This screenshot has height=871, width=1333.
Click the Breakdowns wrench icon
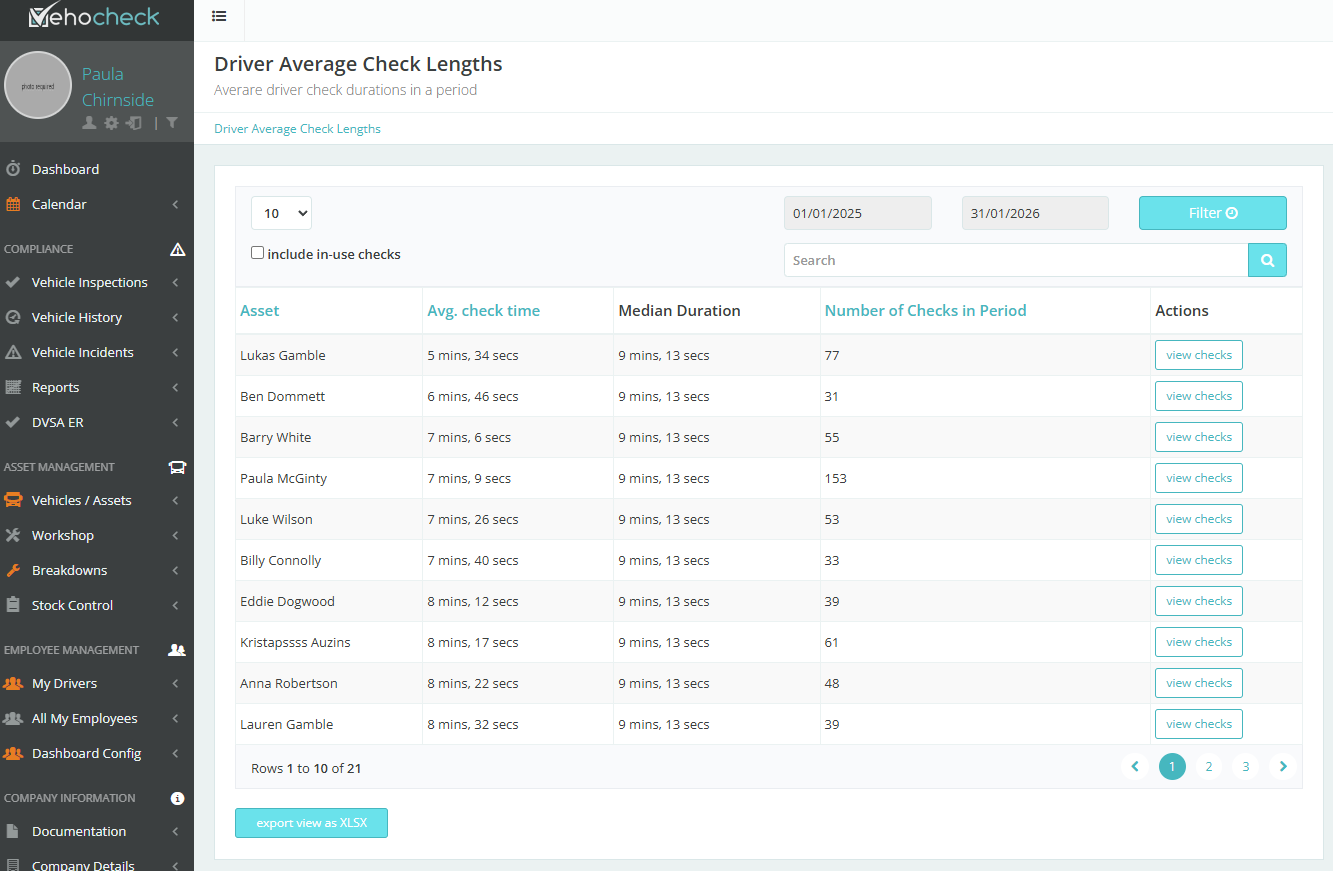coord(13,570)
